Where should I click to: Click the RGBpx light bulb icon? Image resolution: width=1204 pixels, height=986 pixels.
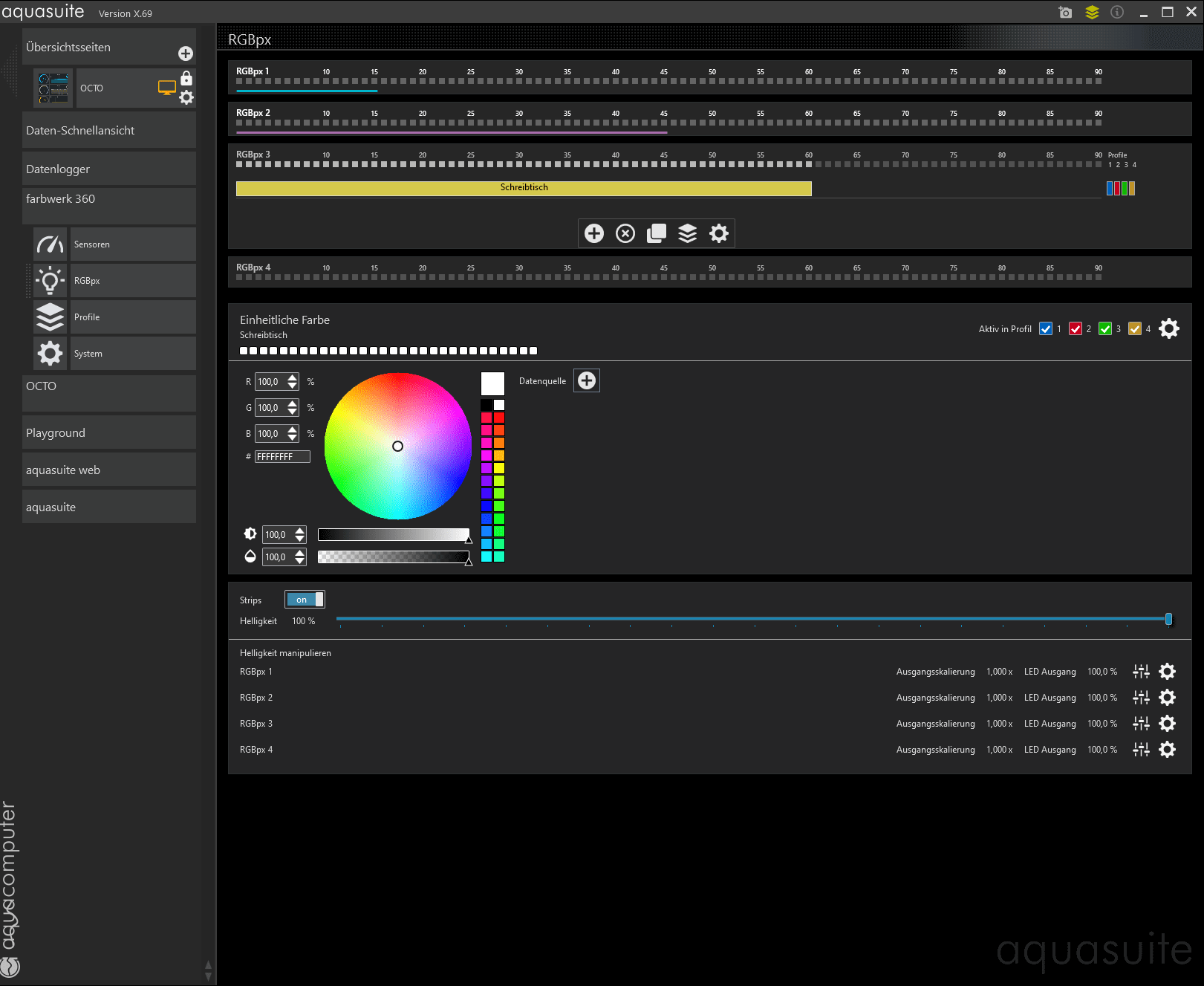pyautogui.click(x=50, y=280)
